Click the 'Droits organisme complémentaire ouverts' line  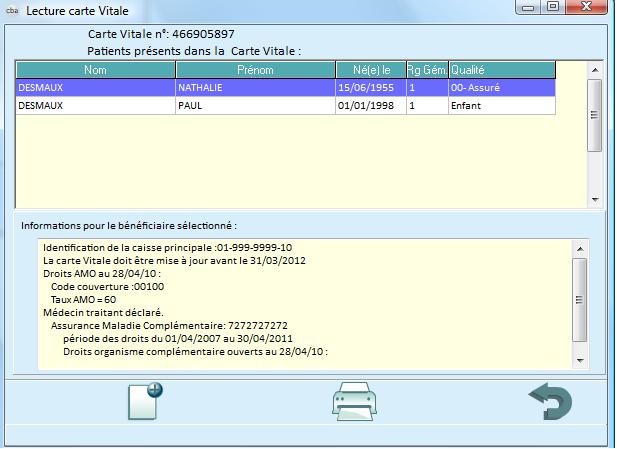(x=196, y=351)
